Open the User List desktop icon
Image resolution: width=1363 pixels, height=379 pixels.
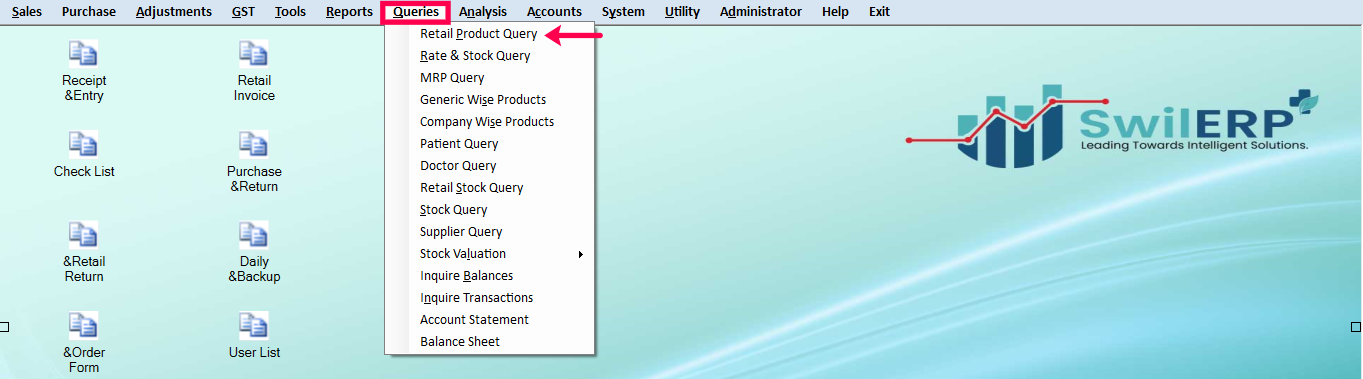pyautogui.click(x=254, y=336)
